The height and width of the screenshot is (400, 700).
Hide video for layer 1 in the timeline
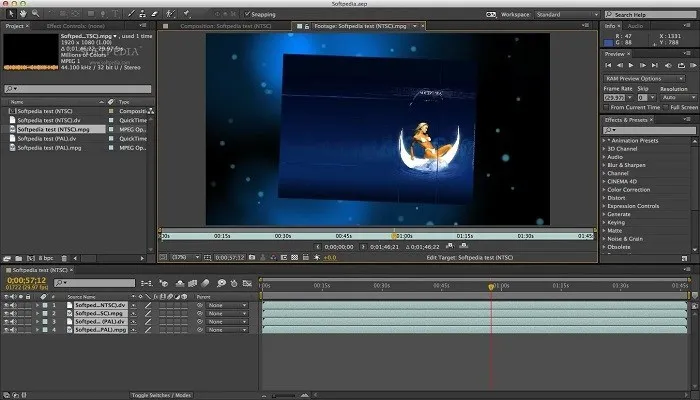pos(6,304)
